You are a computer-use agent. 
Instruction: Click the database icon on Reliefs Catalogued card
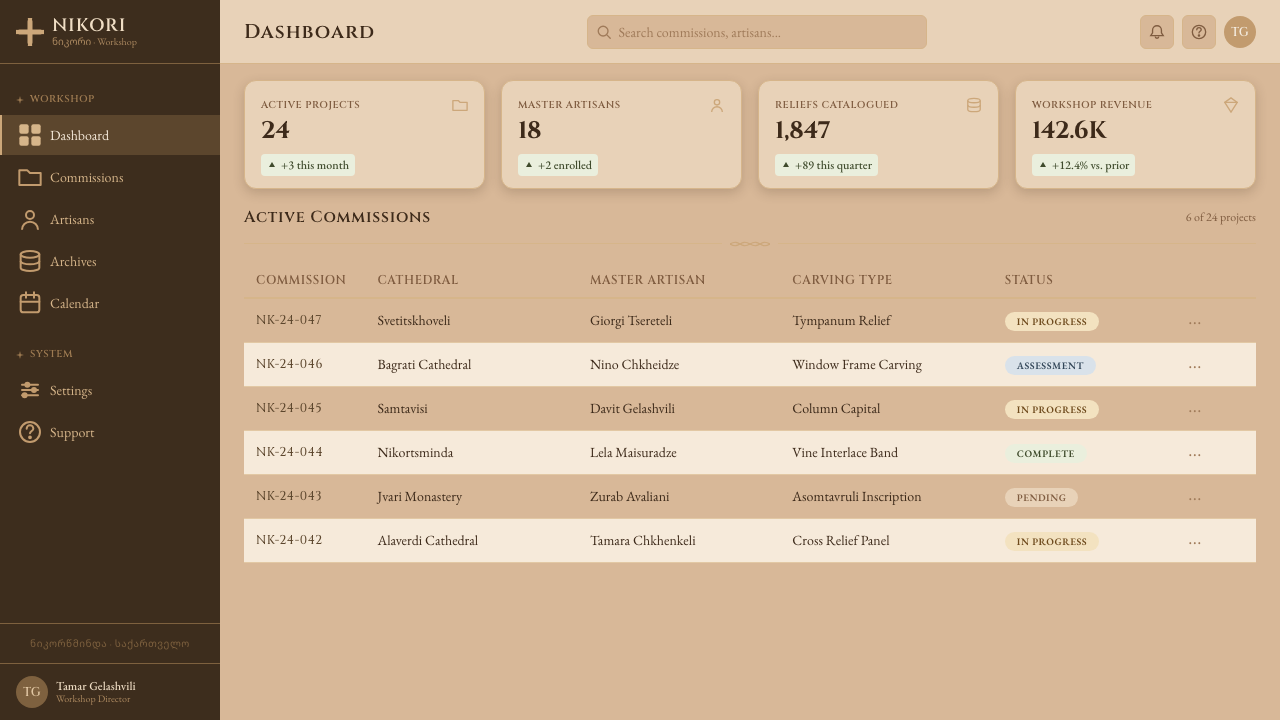[974, 105]
